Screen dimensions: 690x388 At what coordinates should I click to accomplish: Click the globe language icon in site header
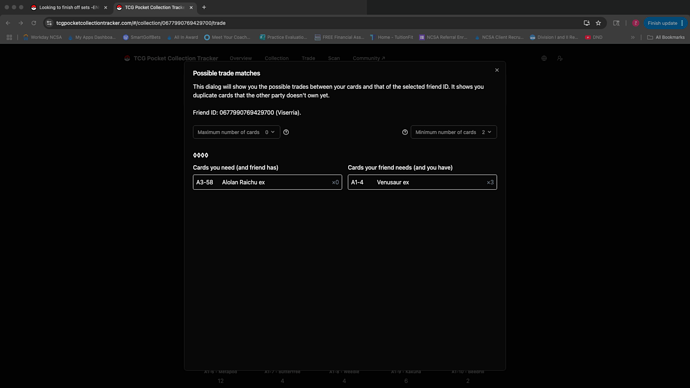(x=544, y=58)
